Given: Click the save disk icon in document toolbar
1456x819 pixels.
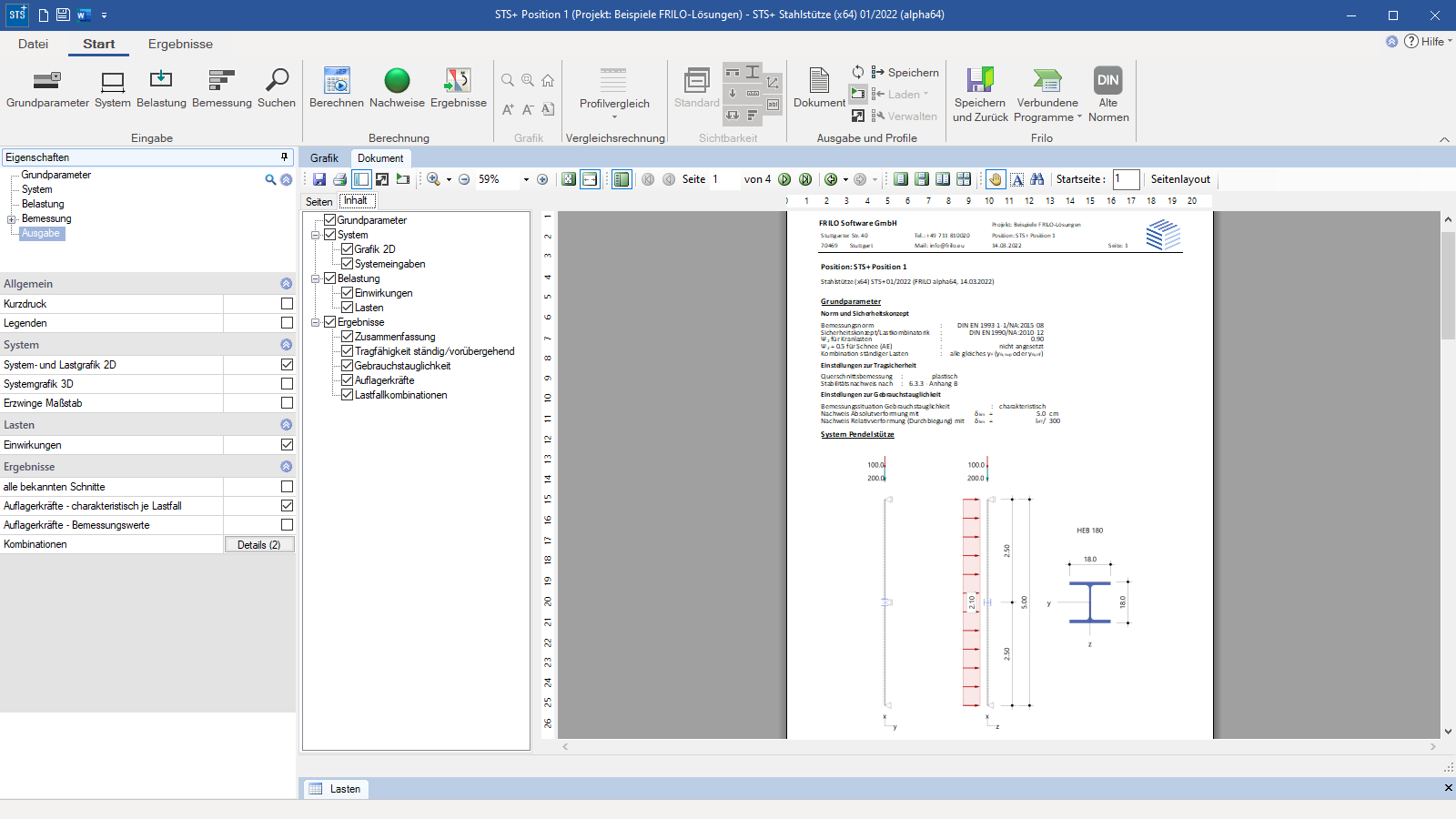Looking at the screenshot, I should [319, 179].
